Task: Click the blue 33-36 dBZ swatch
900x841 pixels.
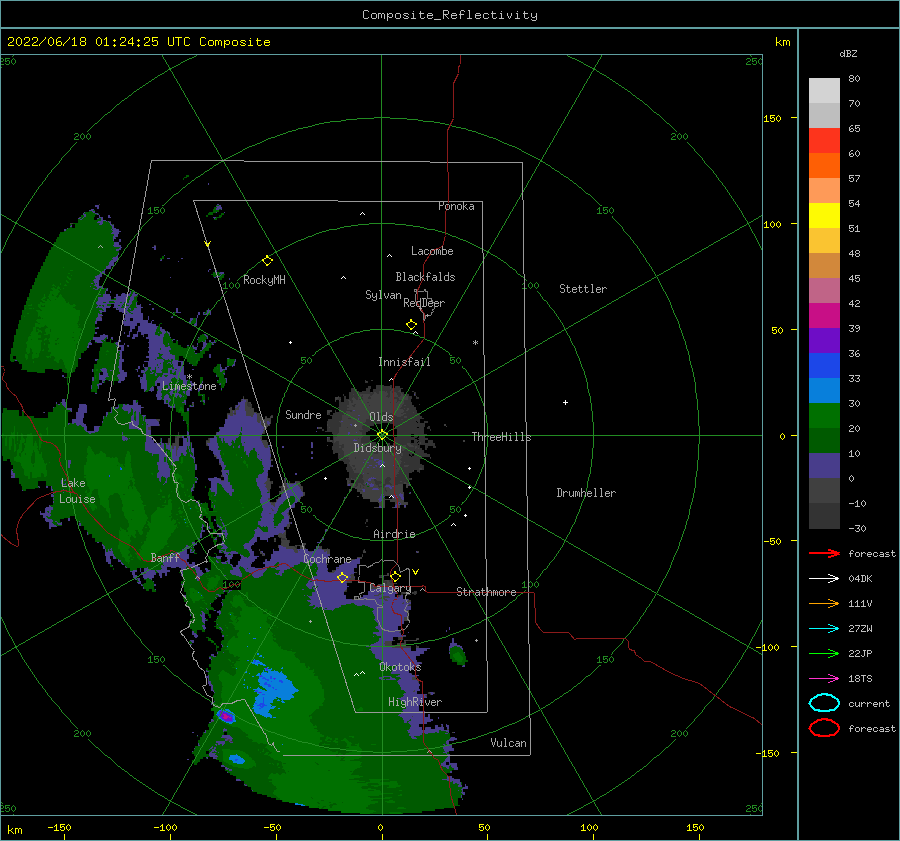Action: 824,365
